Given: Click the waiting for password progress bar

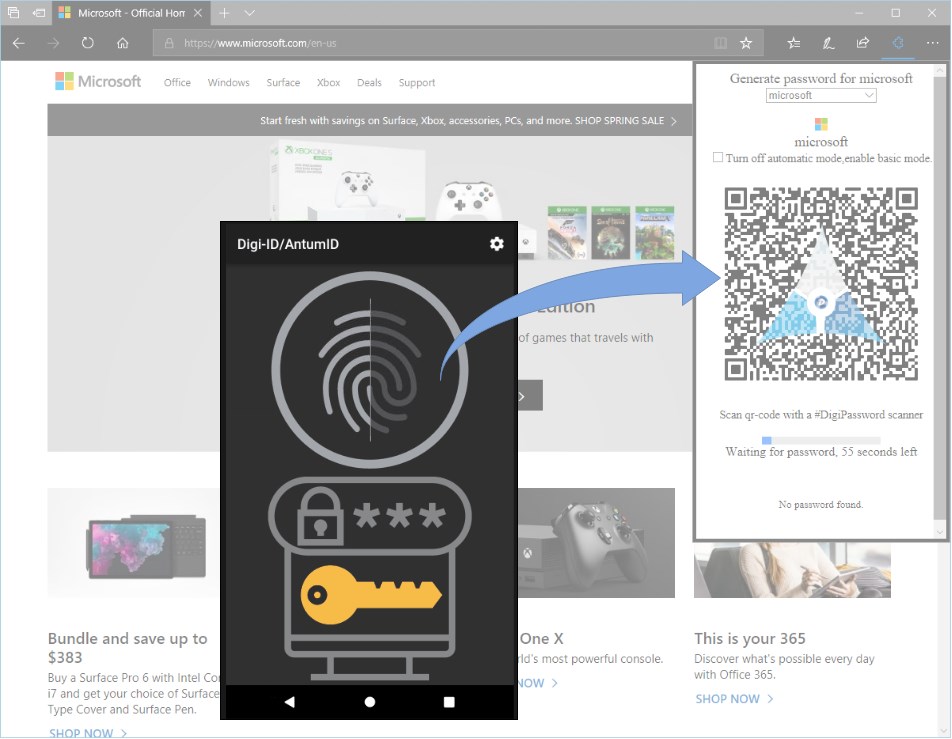Looking at the screenshot, I should click(821, 440).
